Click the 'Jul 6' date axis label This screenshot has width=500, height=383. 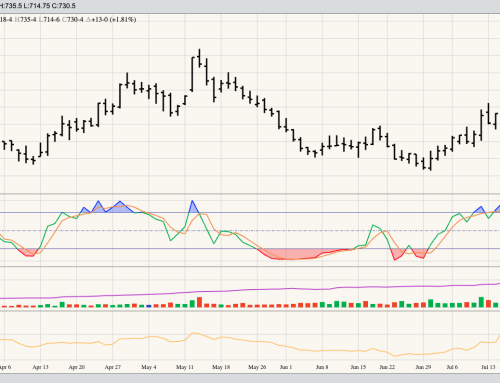point(452,367)
